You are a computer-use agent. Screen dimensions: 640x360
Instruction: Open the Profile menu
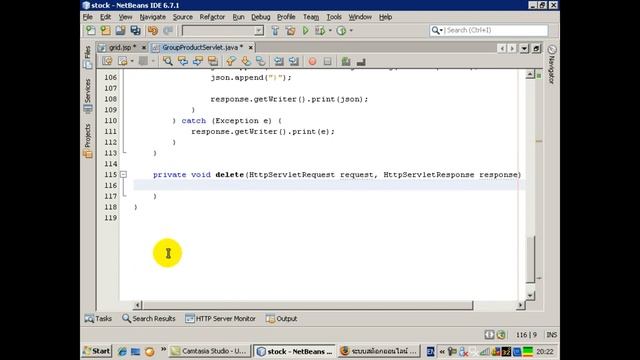[286, 17]
